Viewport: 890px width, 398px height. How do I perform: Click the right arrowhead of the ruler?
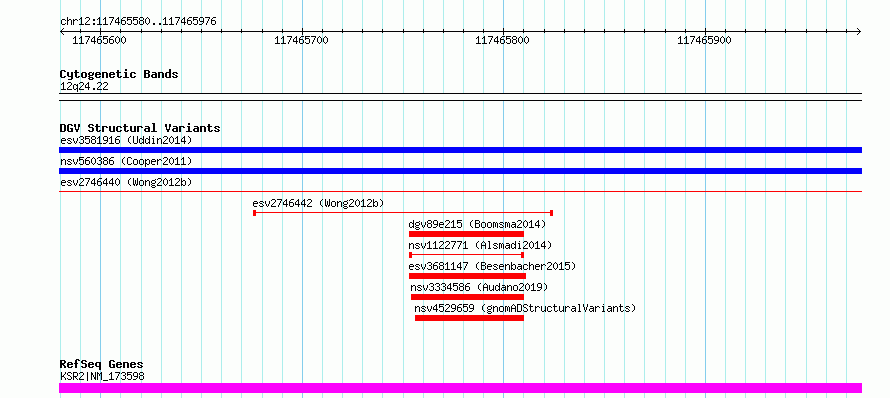click(859, 32)
